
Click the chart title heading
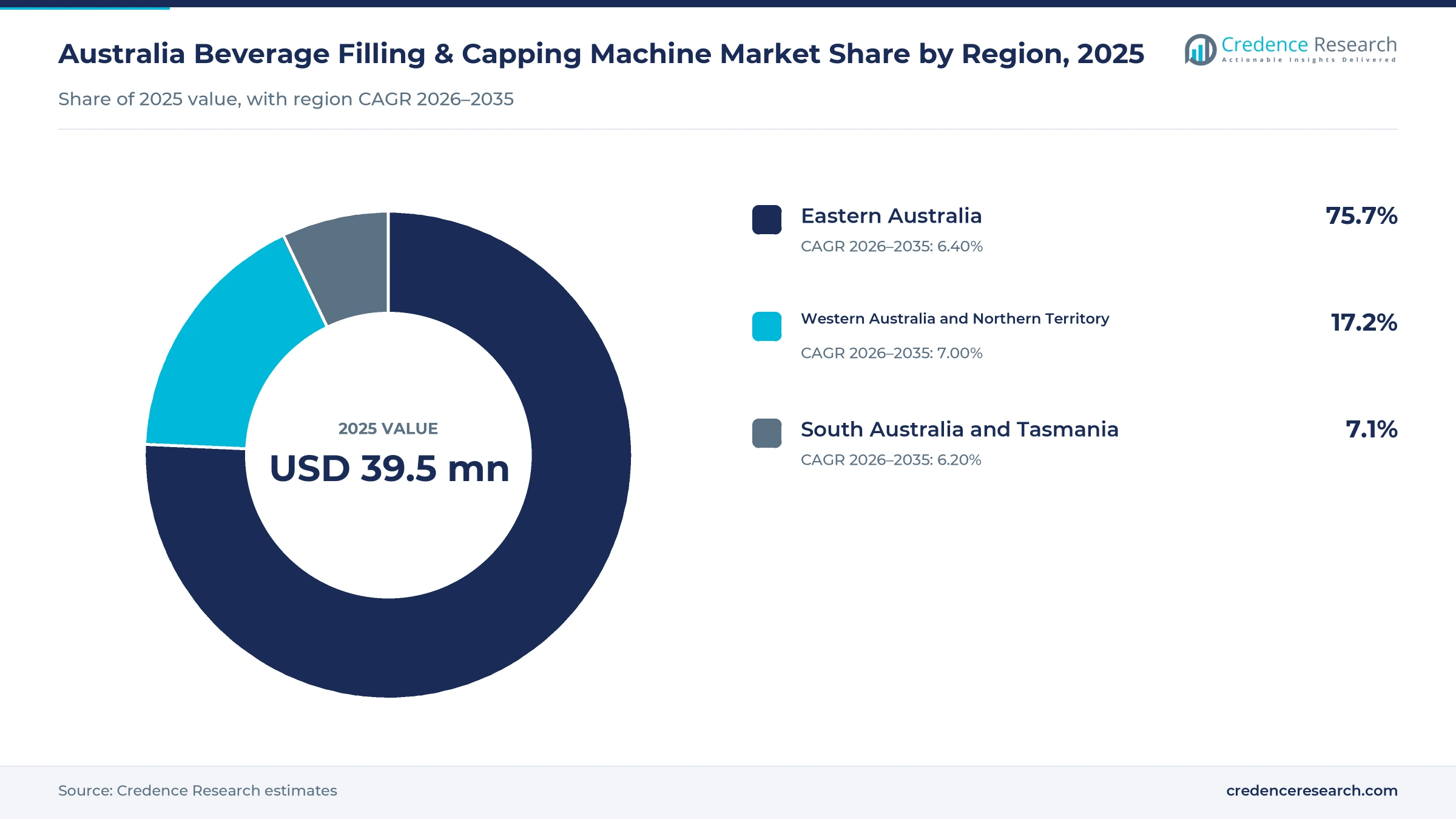tap(601, 54)
